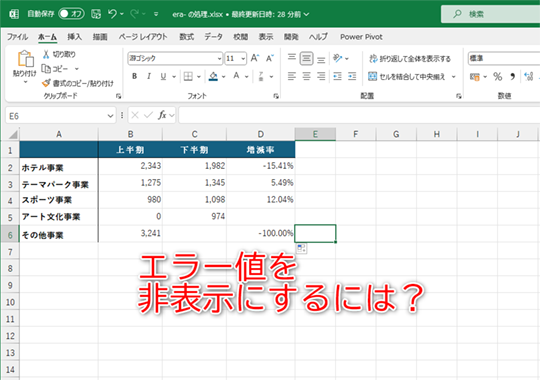Viewport: 540px width, 380px height.
Task: Center text horizontally
Action: pyautogui.click(x=306, y=76)
